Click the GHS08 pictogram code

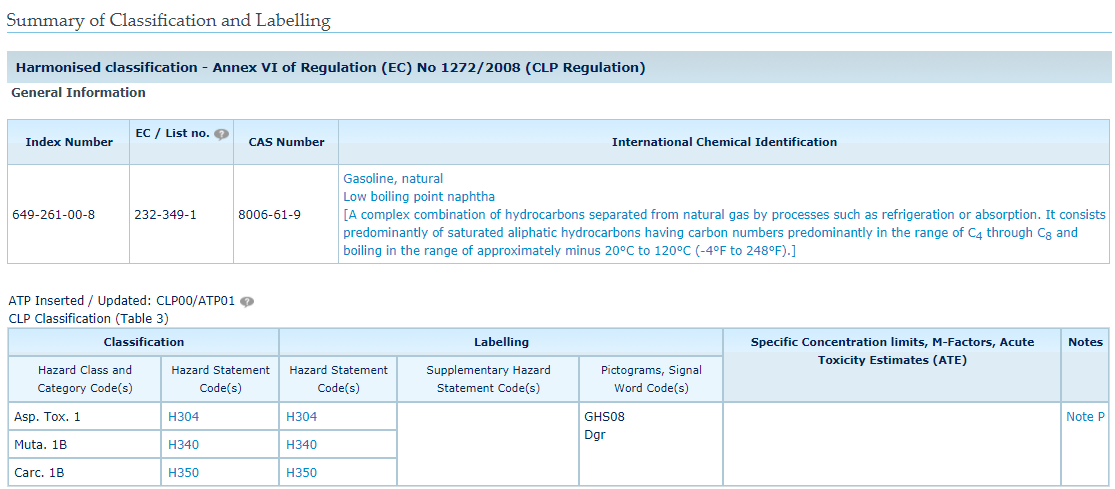pyautogui.click(x=604, y=417)
